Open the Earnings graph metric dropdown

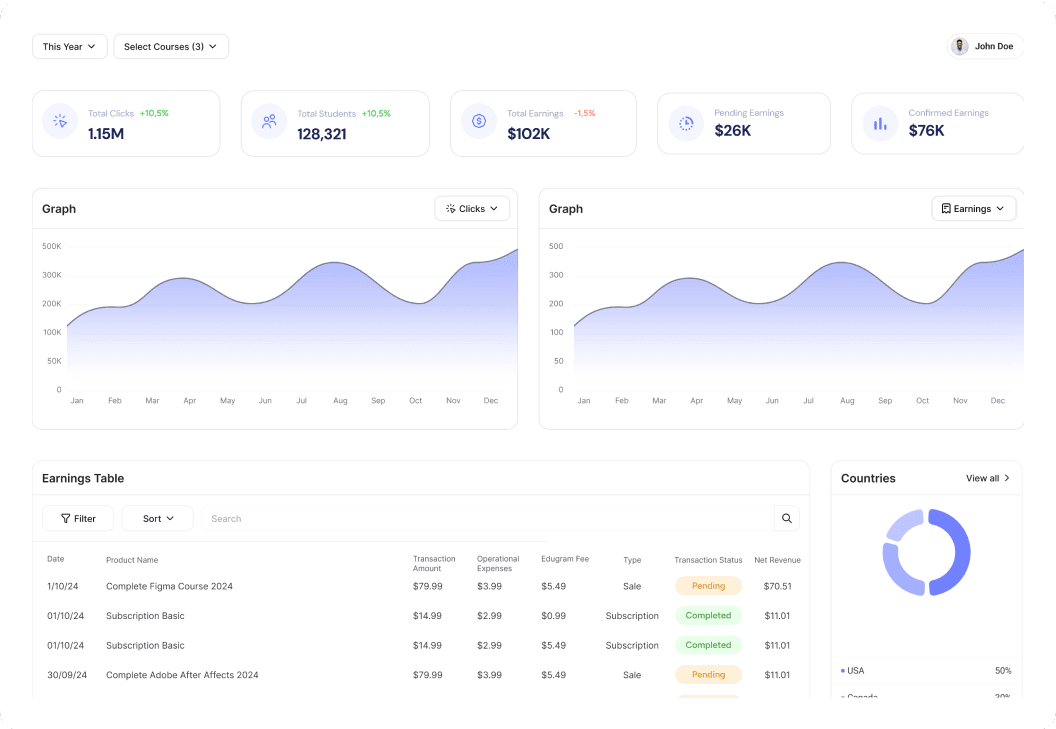click(973, 209)
